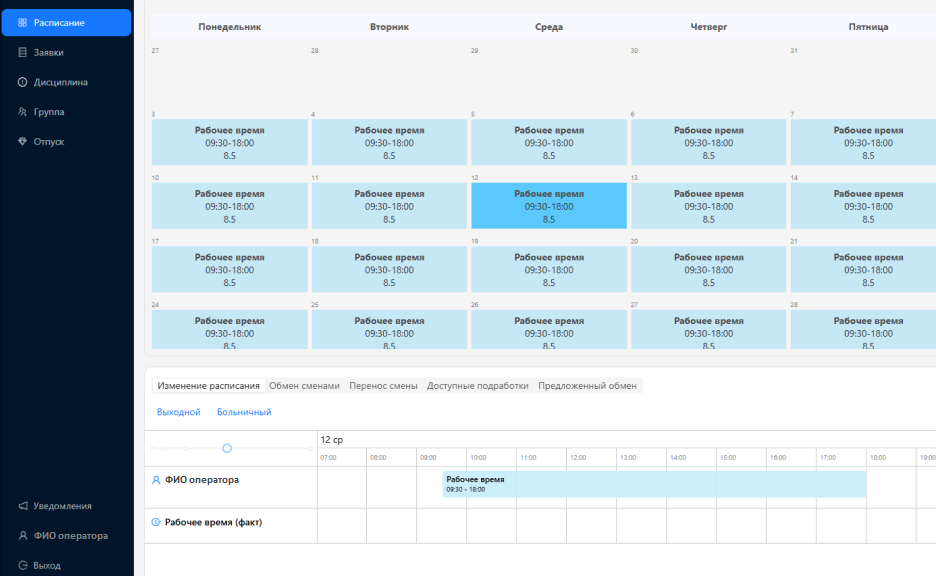Click the Группа people icon
The width and height of the screenshot is (936, 576).
click(x=22, y=112)
